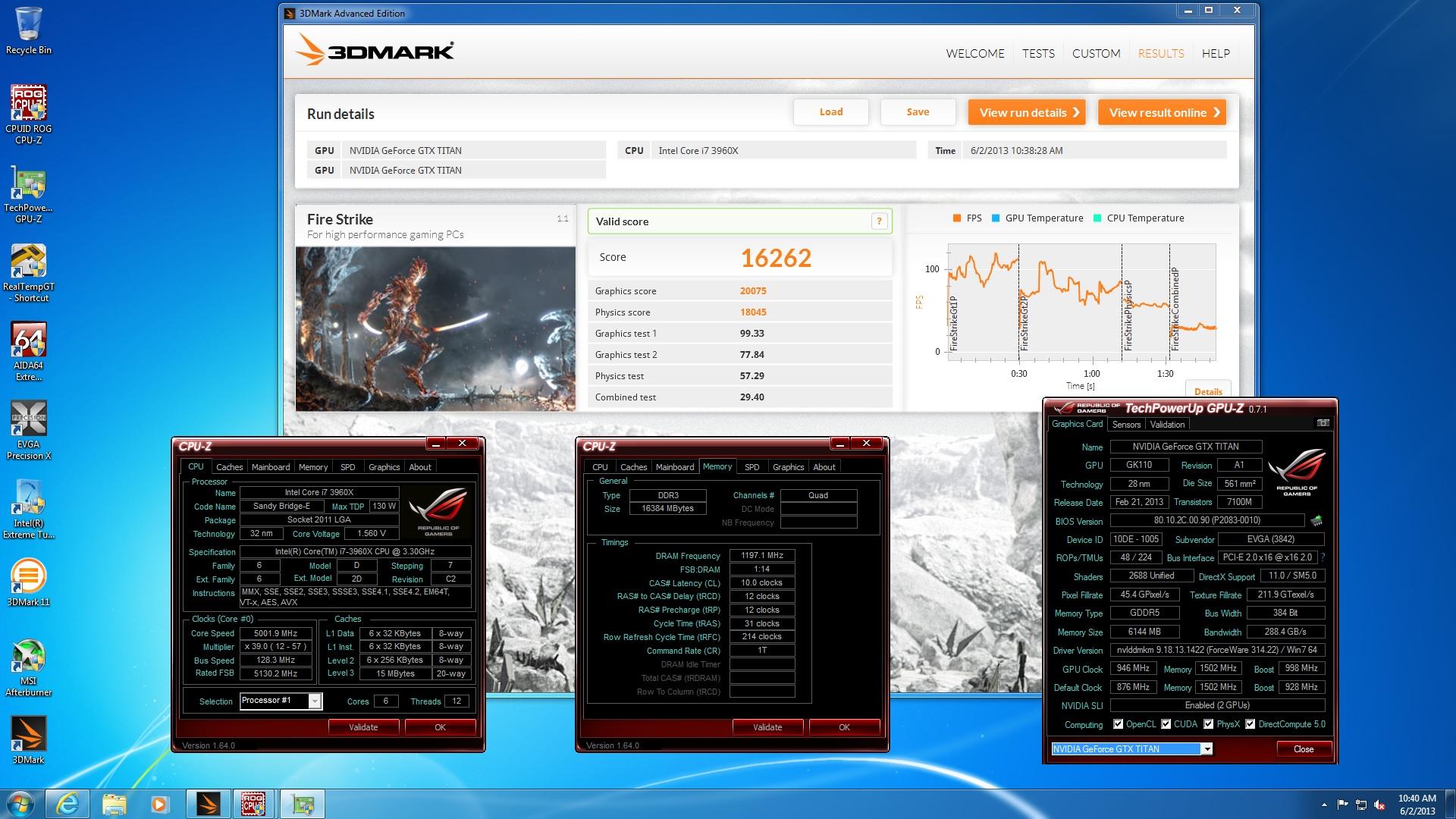
Task: Click the Save button in Run details
Action: click(x=918, y=112)
